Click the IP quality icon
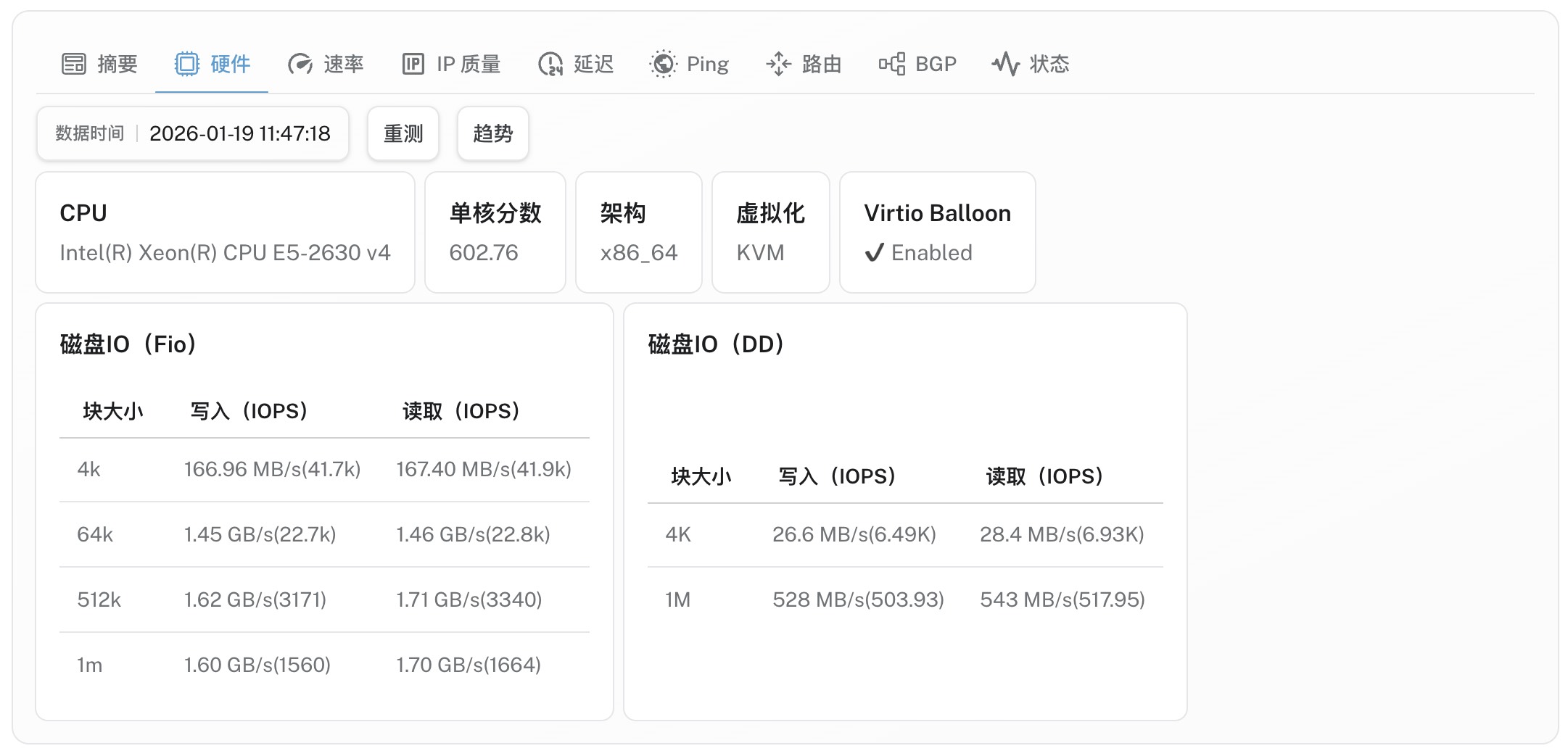This screenshot has width=1568, height=751. click(413, 65)
